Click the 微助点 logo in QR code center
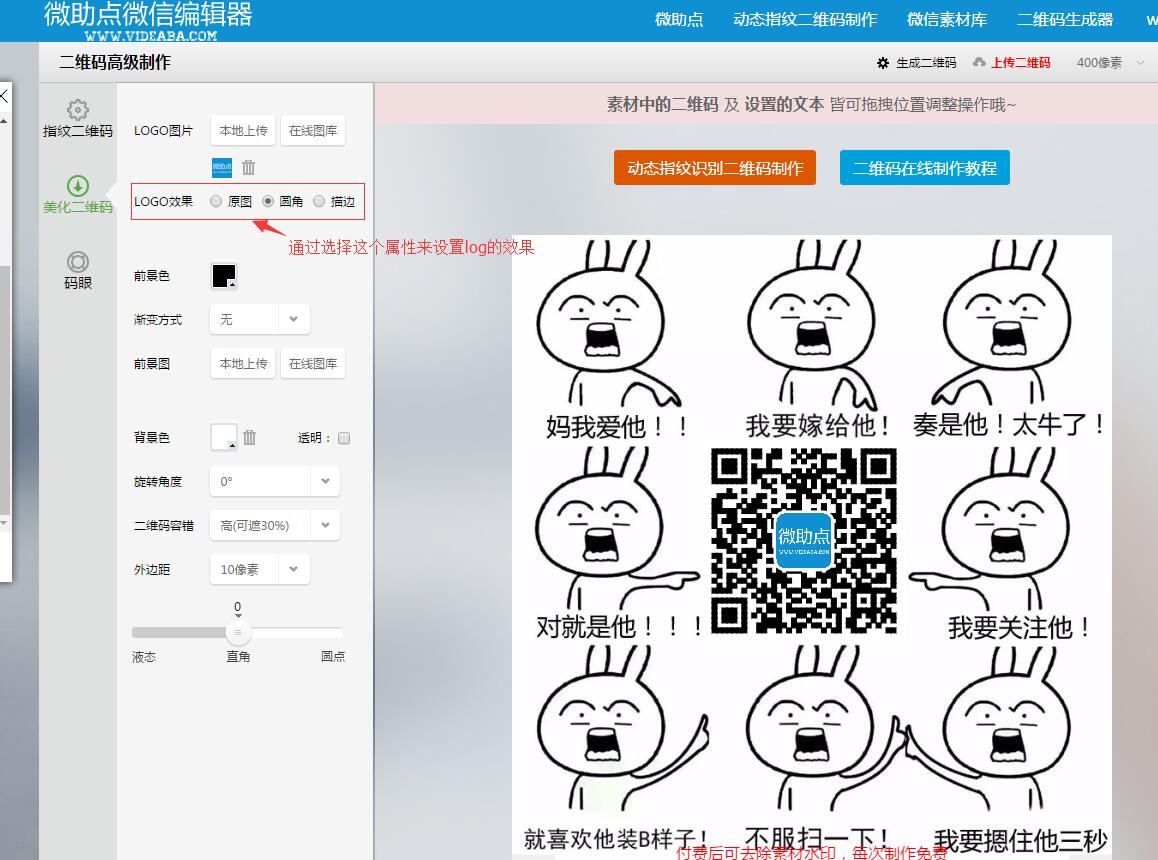 click(x=804, y=541)
